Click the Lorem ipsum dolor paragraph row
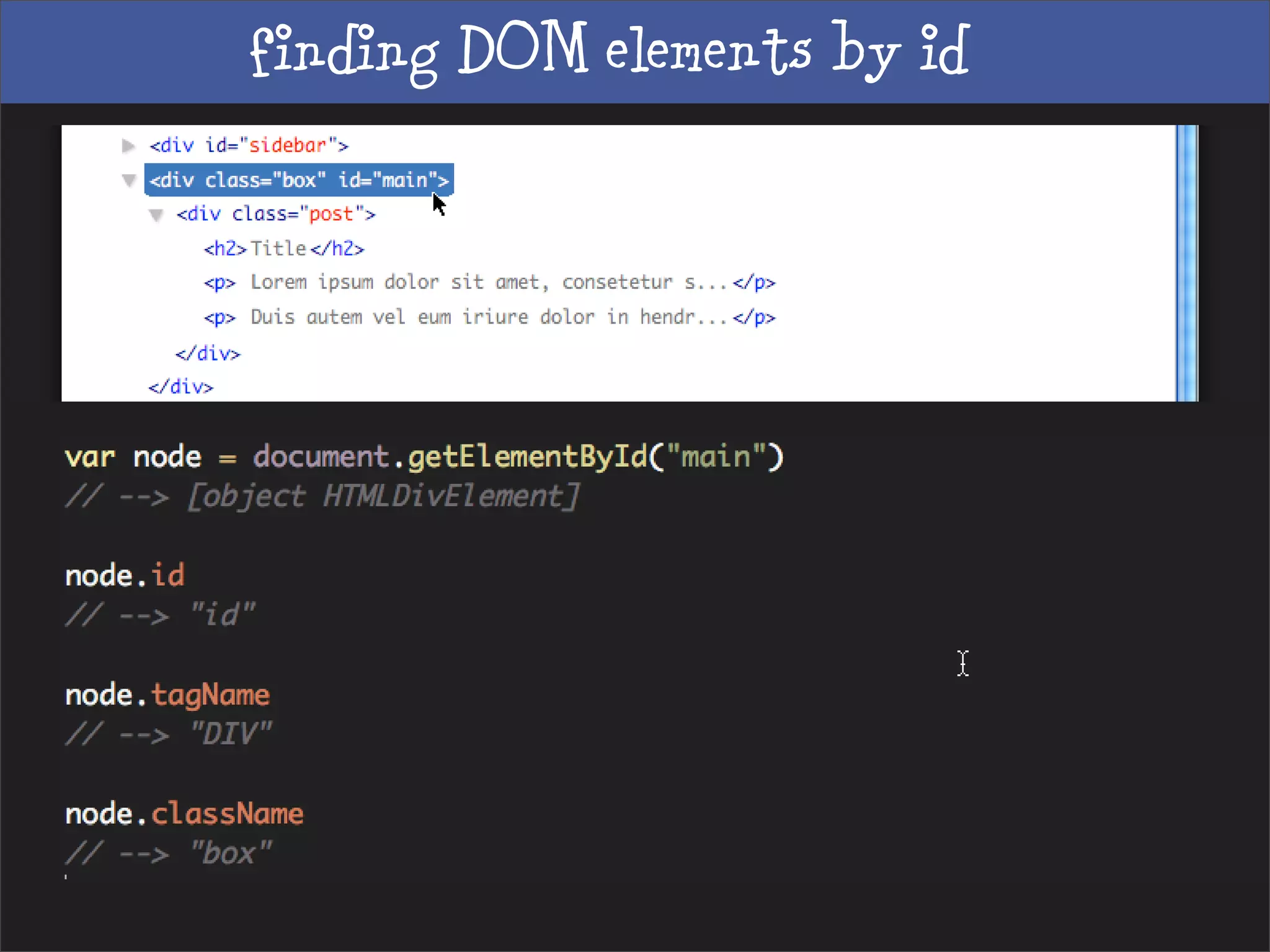Image resolution: width=1270 pixels, height=952 pixels. pyautogui.click(x=490, y=283)
